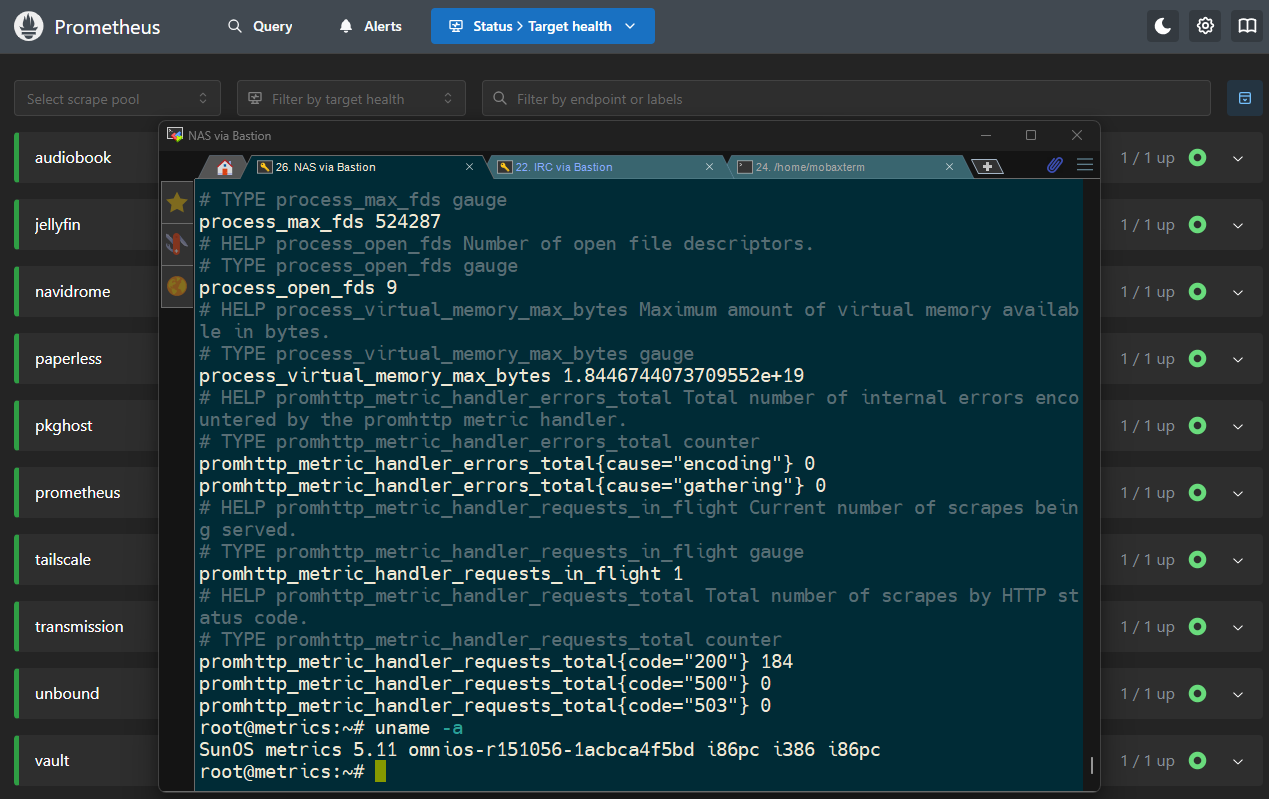The image size is (1269, 799).
Task: Open the Macros sidebar tab with round icon
Action: [177, 286]
